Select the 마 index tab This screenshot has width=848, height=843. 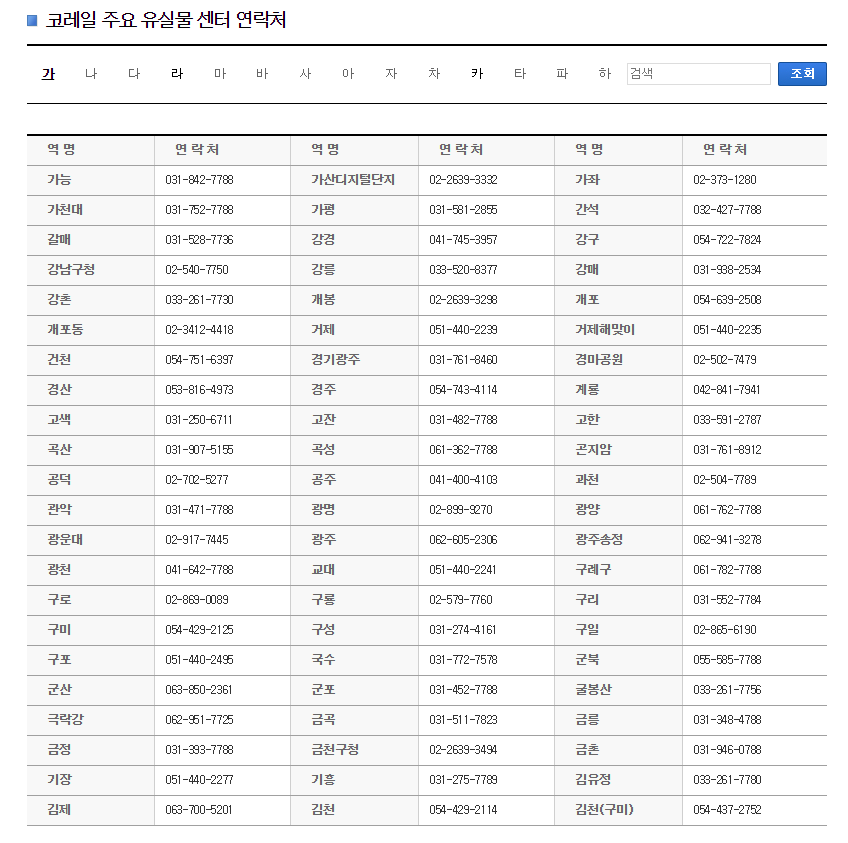[x=219, y=73]
